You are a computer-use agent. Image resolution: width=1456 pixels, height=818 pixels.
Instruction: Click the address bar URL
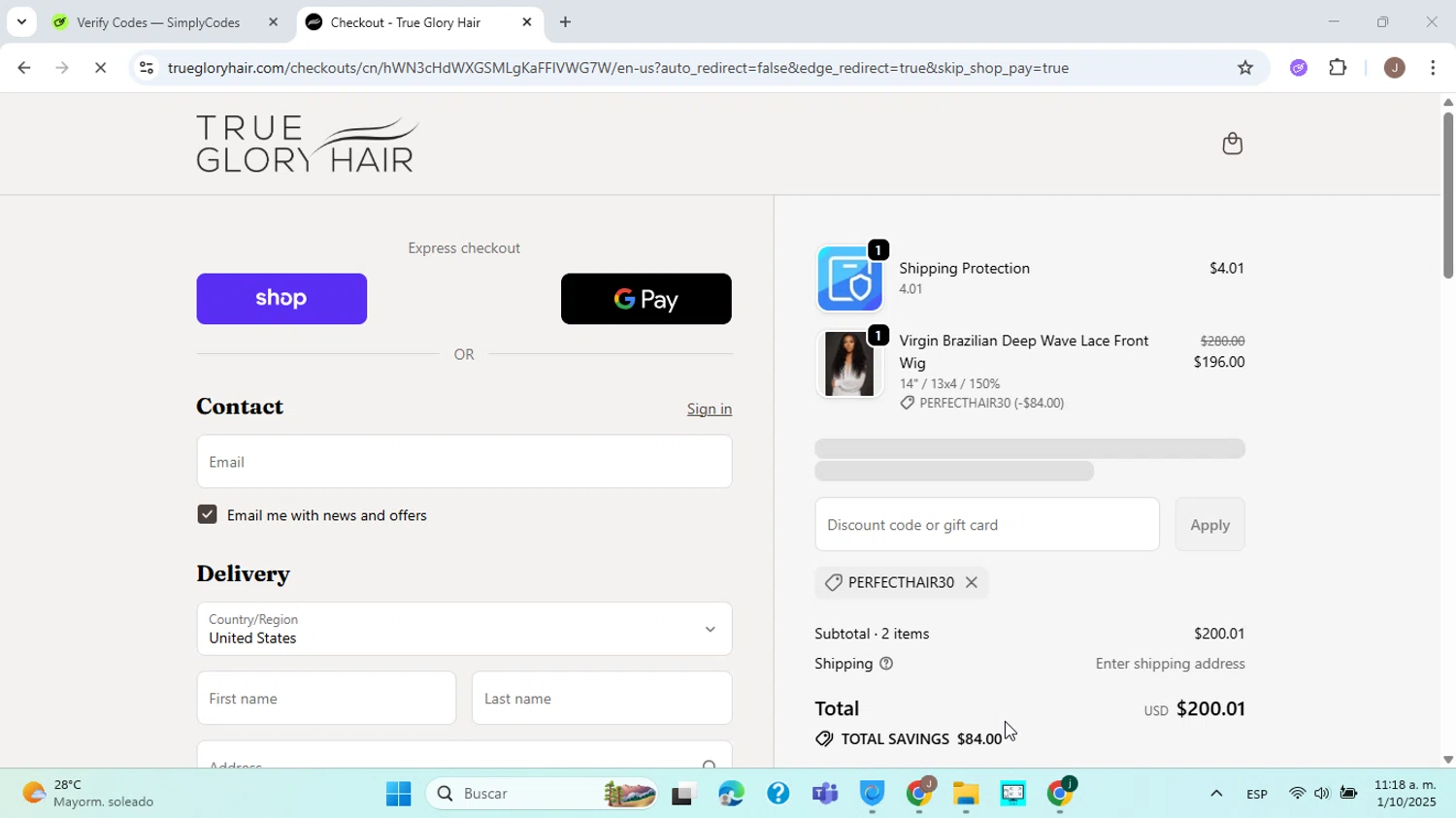618,68
